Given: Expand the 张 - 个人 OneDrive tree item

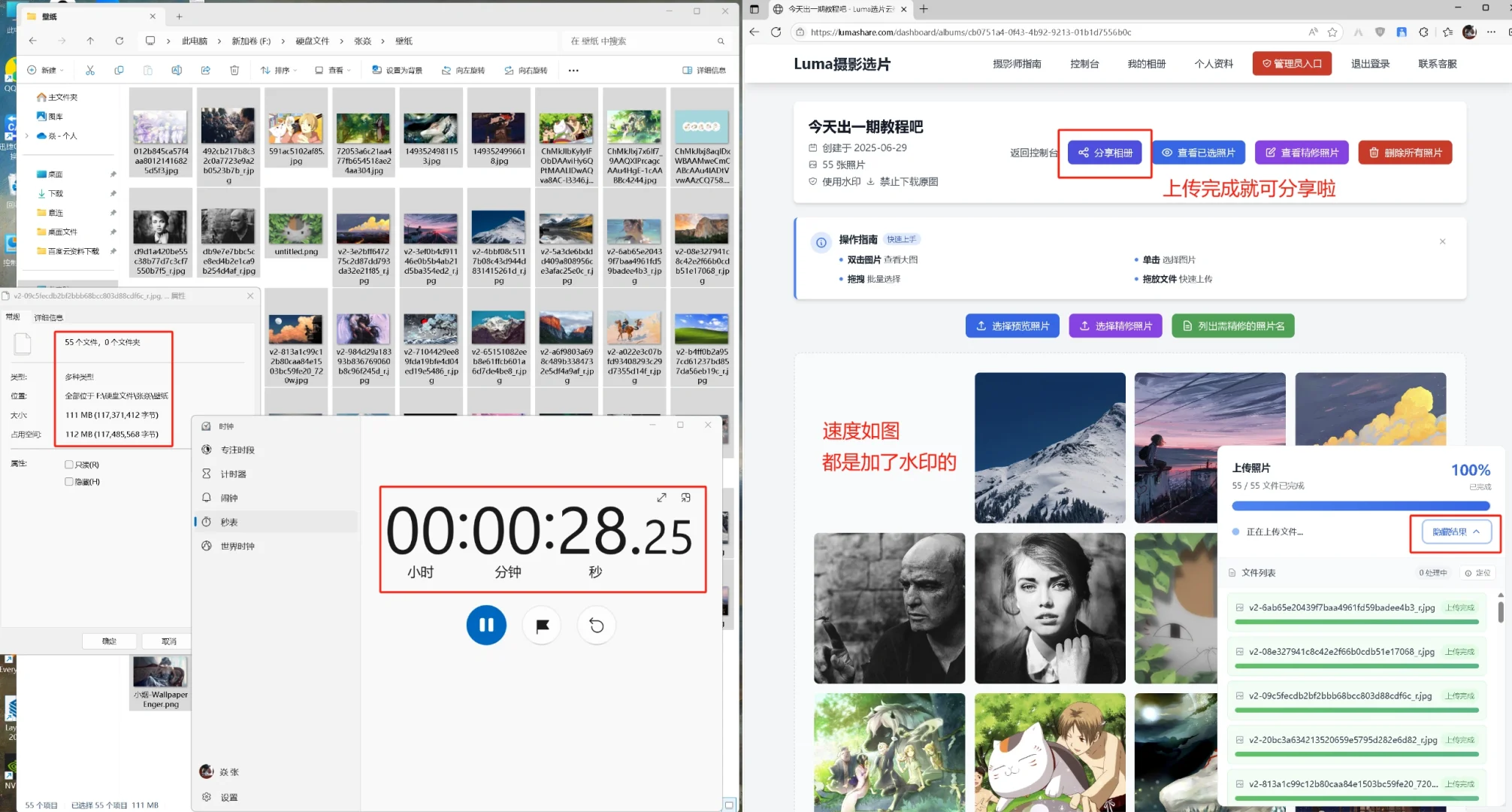Looking at the screenshot, I should pos(28,136).
